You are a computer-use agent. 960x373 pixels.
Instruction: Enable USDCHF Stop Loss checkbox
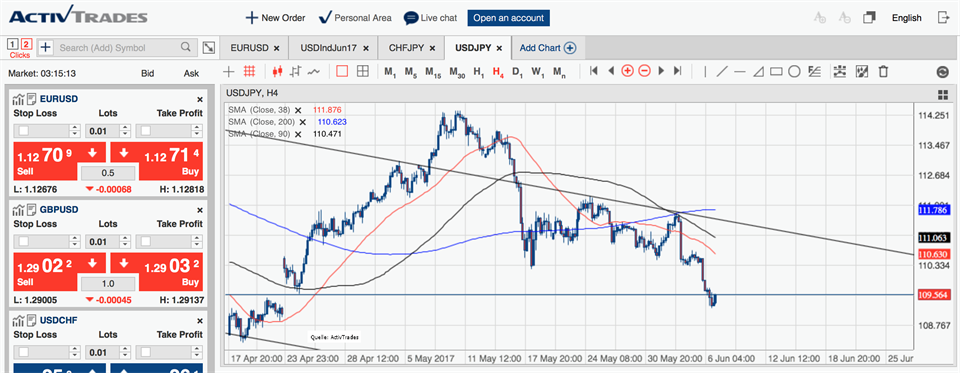(x=23, y=352)
